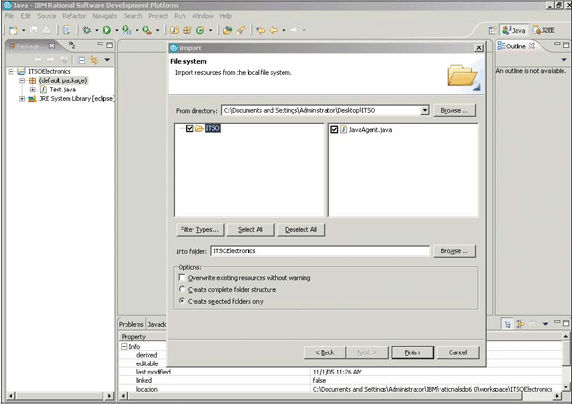Click the Package Explorer horizontal scrollbar
Image resolution: width=572 pixels, height=404 pixels.
pyautogui.click(x=61, y=396)
